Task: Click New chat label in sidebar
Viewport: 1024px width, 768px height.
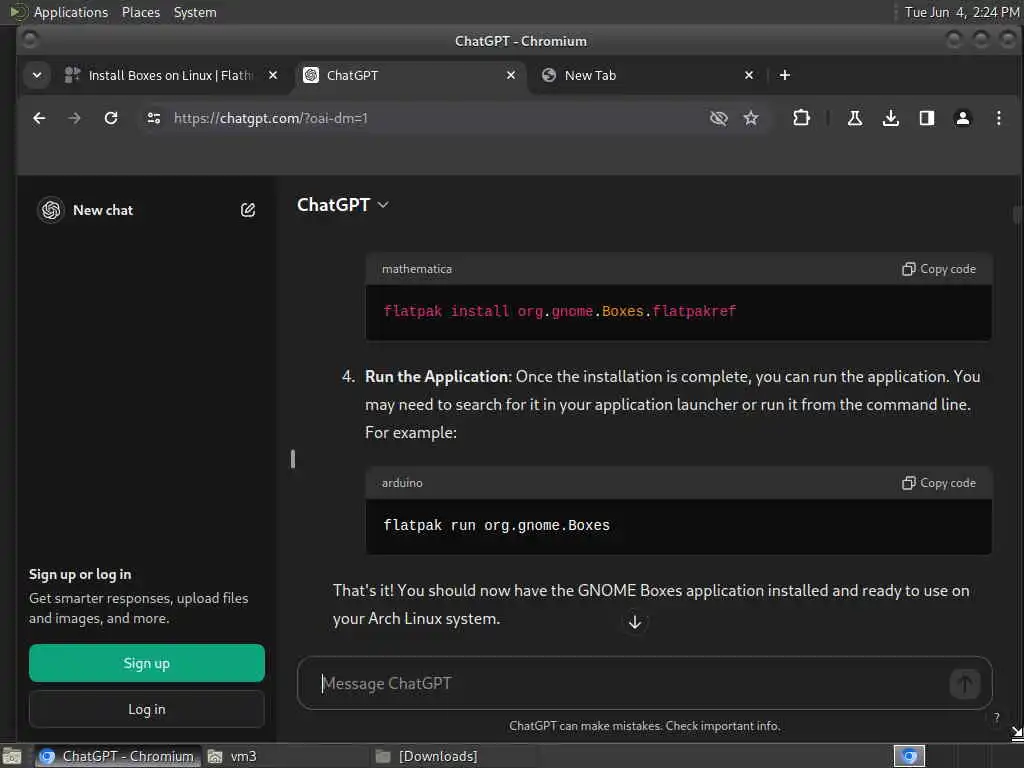Action: [103, 210]
